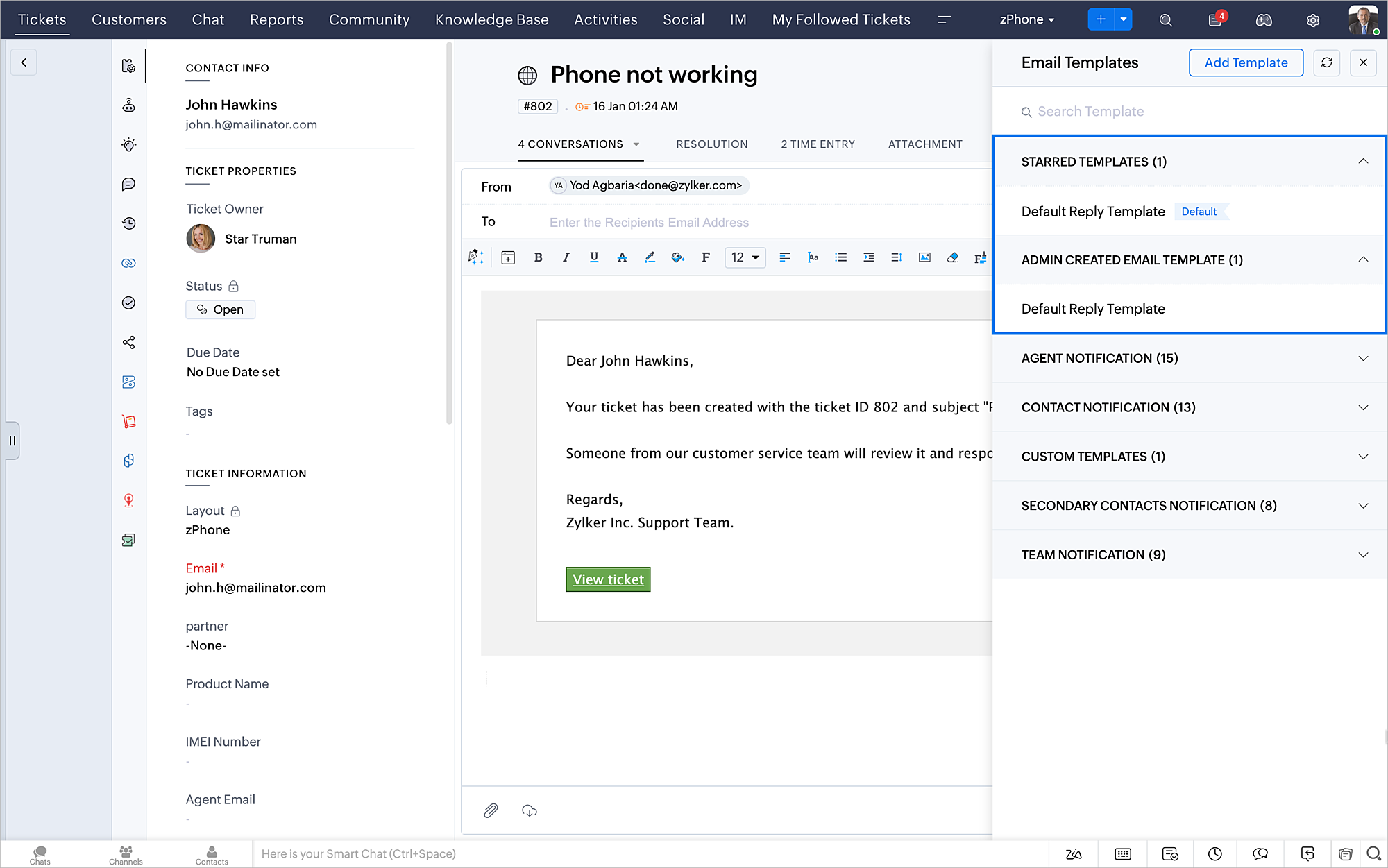Switch to the Resolution tab
The width and height of the screenshot is (1388, 868).
tap(711, 144)
